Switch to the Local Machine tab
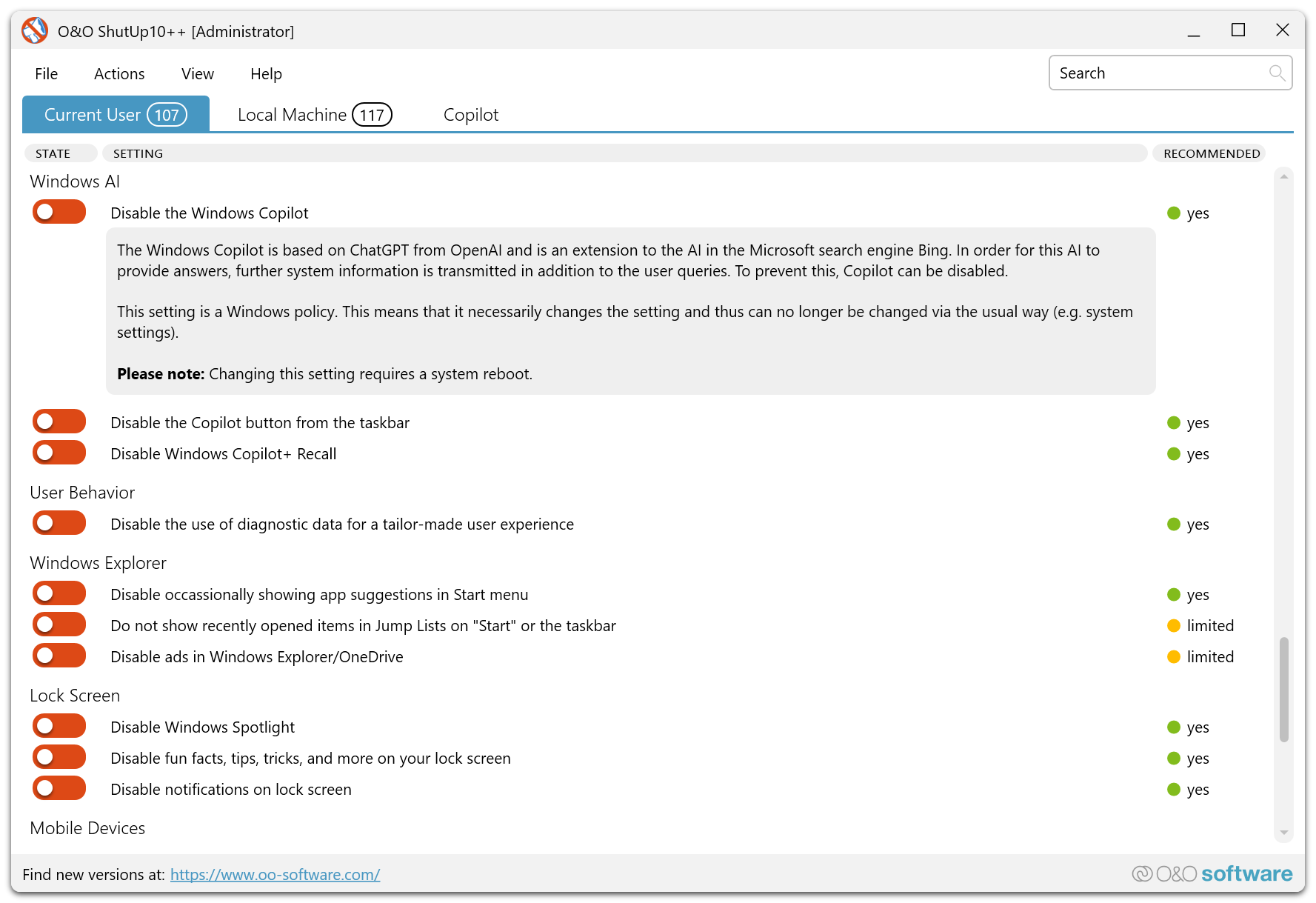Screen dimensions: 1316x903 point(314,115)
